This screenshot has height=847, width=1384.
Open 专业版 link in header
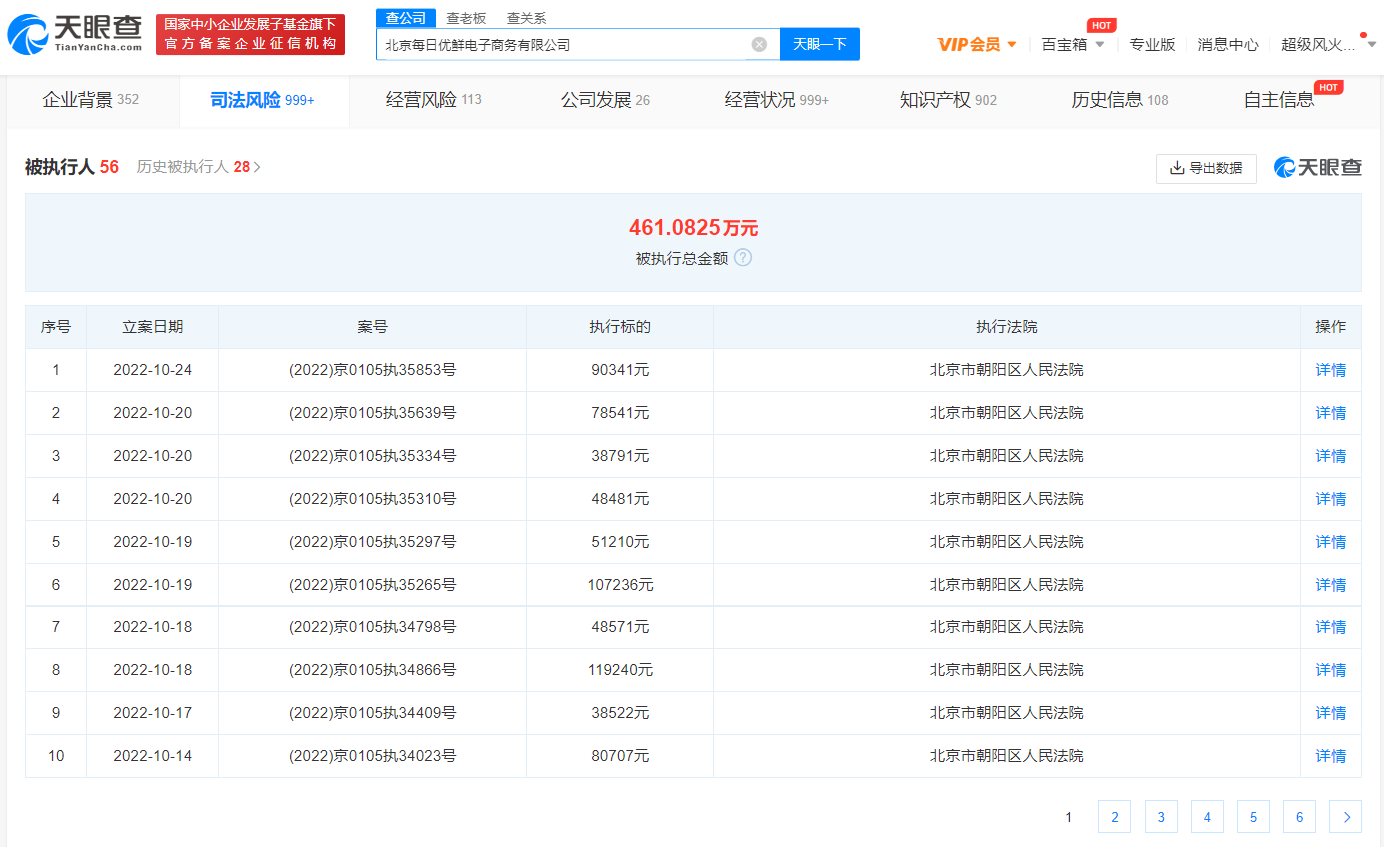coord(1152,44)
